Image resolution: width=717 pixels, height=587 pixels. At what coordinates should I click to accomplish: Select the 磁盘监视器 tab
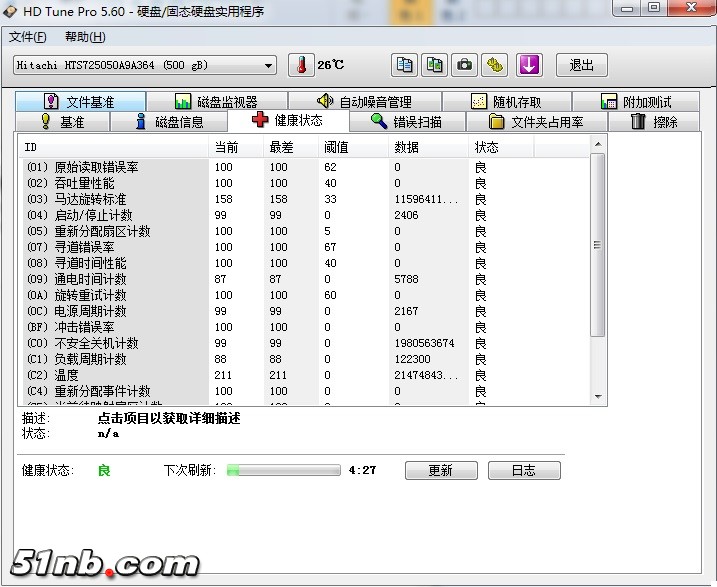click(216, 102)
